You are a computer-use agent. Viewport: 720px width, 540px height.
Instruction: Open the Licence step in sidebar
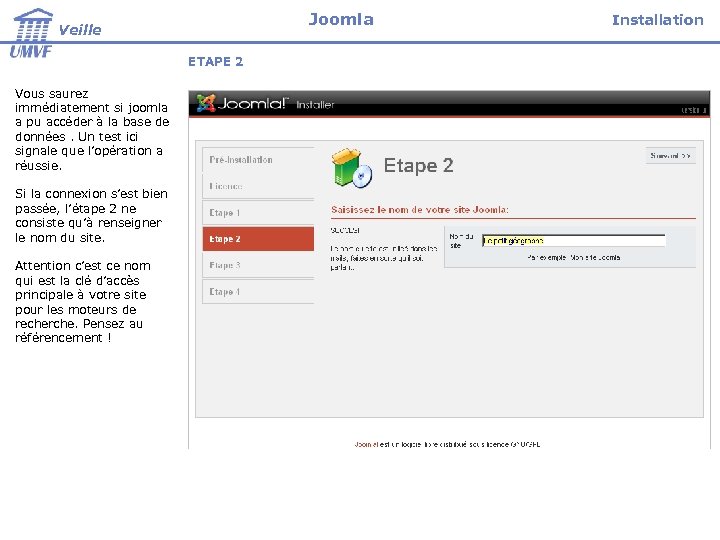(258, 186)
